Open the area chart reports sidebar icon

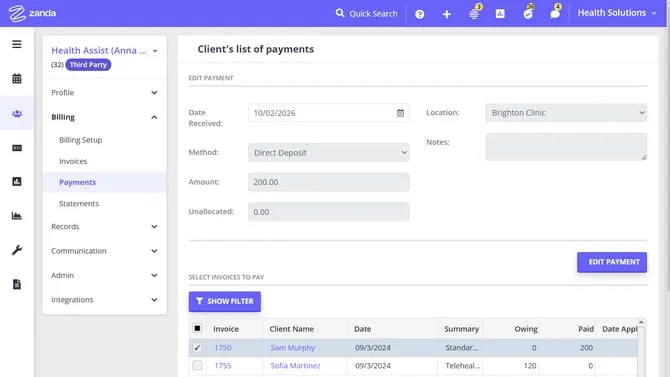17,216
